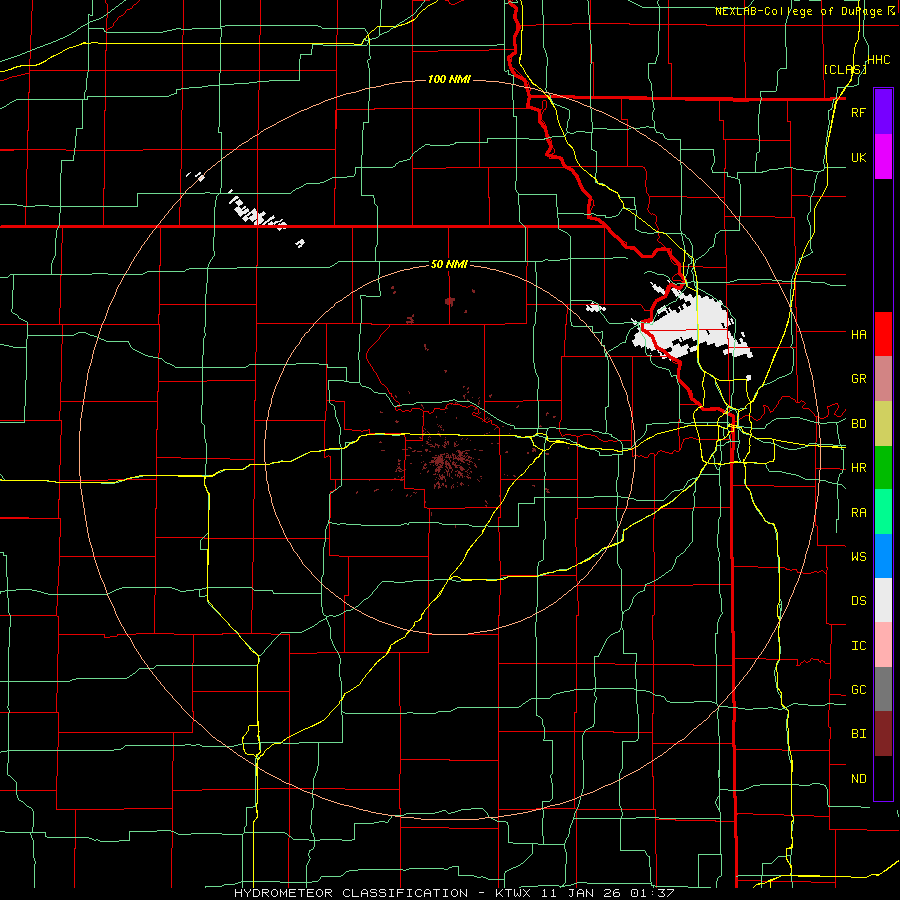Viewport: 900px width, 900px height.
Task: Click the GR legend label
Action: tap(858, 379)
